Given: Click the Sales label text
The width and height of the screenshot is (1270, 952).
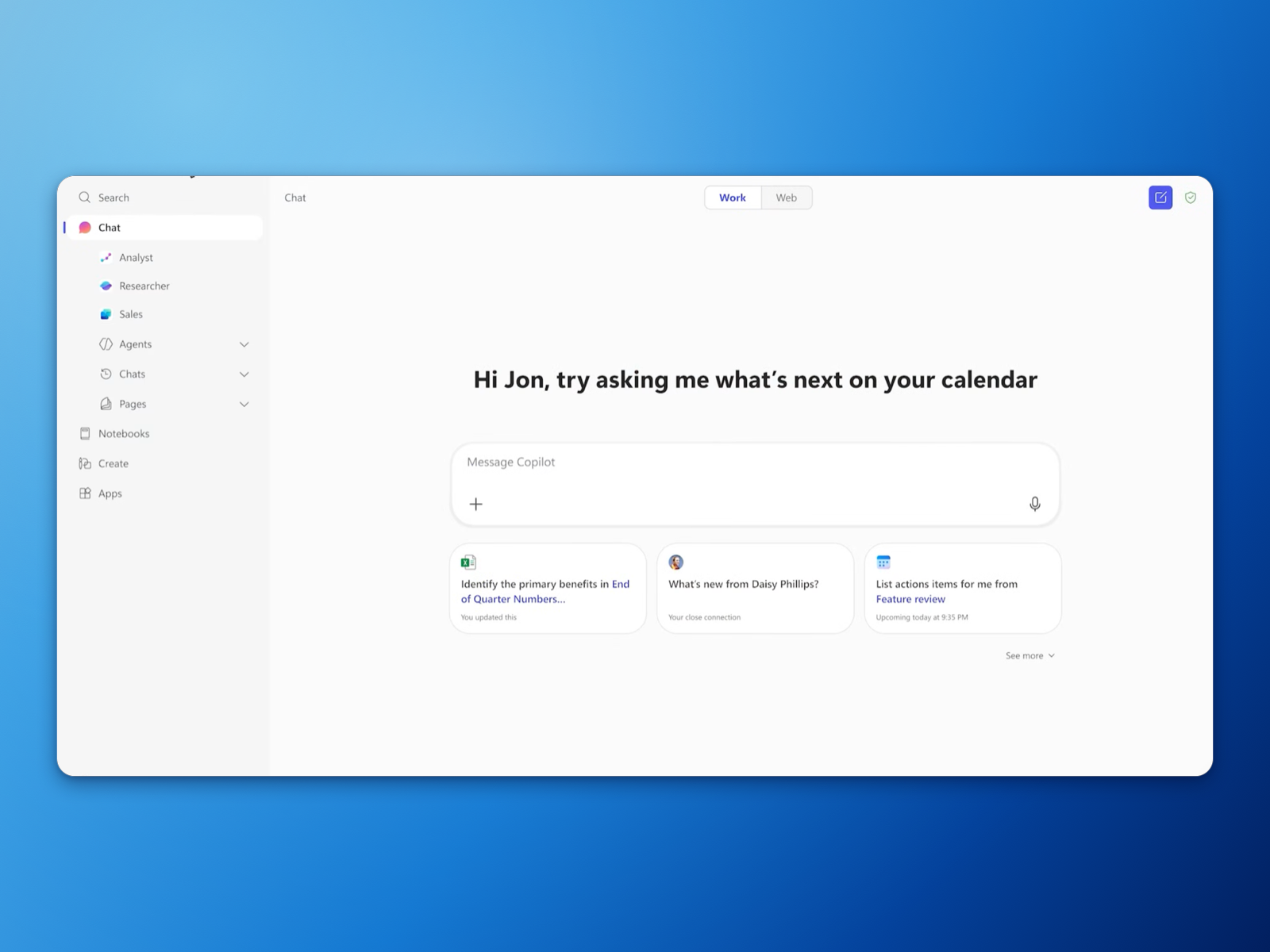Looking at the screenshot, I should pos(131,314).
